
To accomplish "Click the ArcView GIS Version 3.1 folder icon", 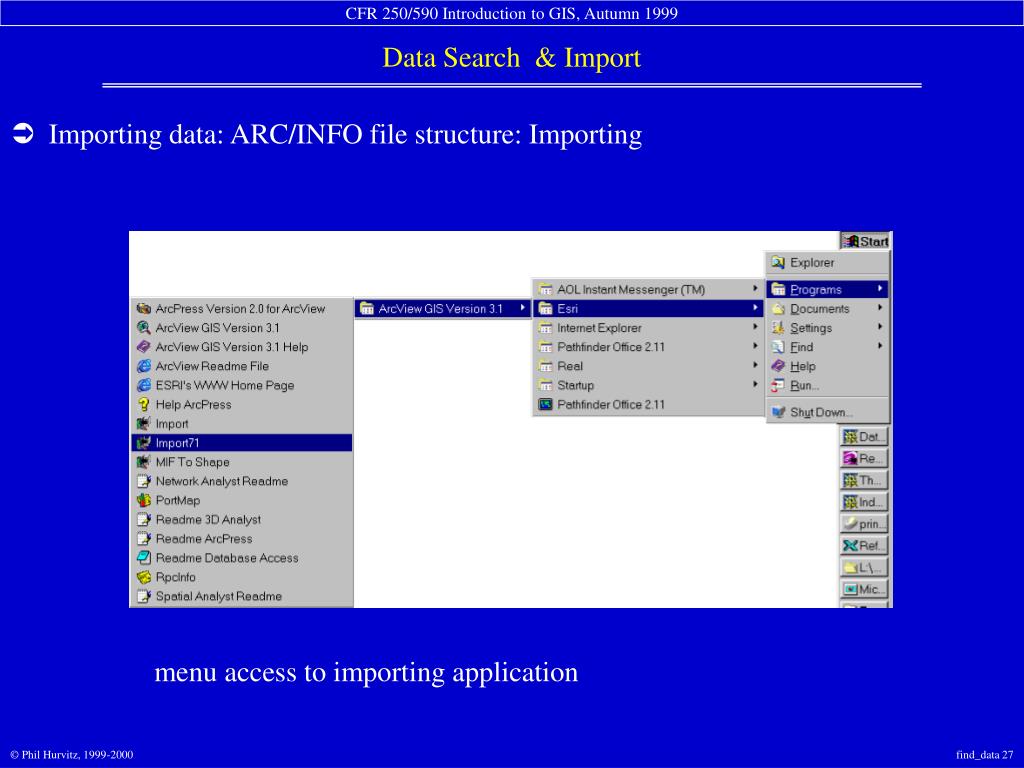I will pyautogui.click(x=366, y=308).
